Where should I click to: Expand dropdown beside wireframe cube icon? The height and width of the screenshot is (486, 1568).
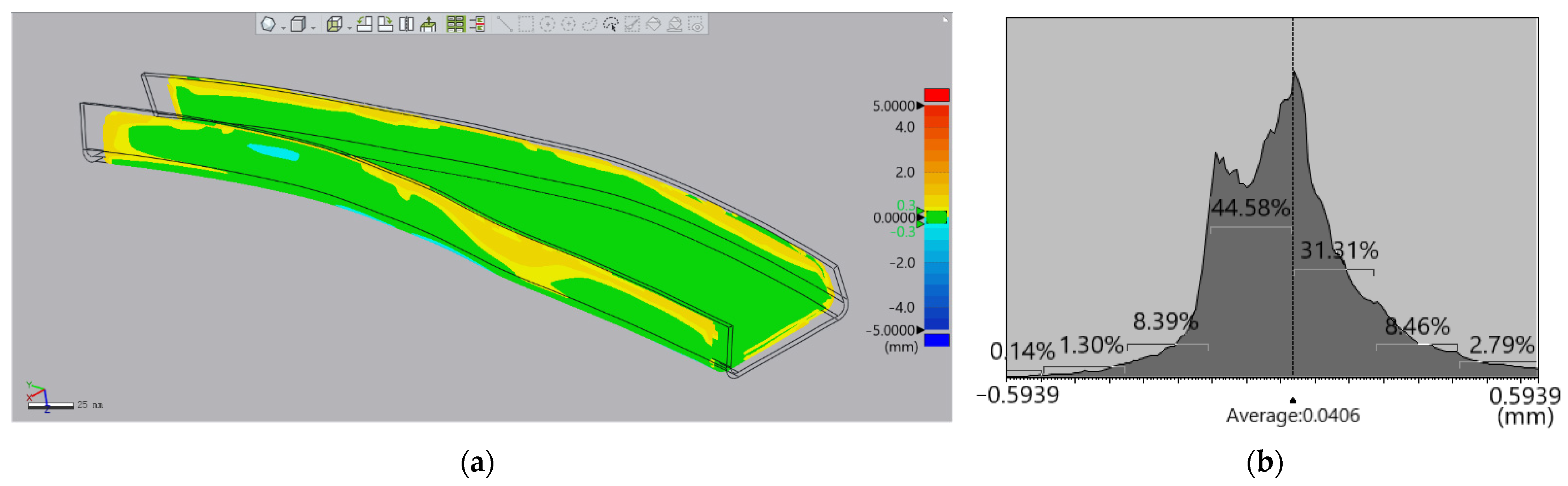(x=349, y=27)
